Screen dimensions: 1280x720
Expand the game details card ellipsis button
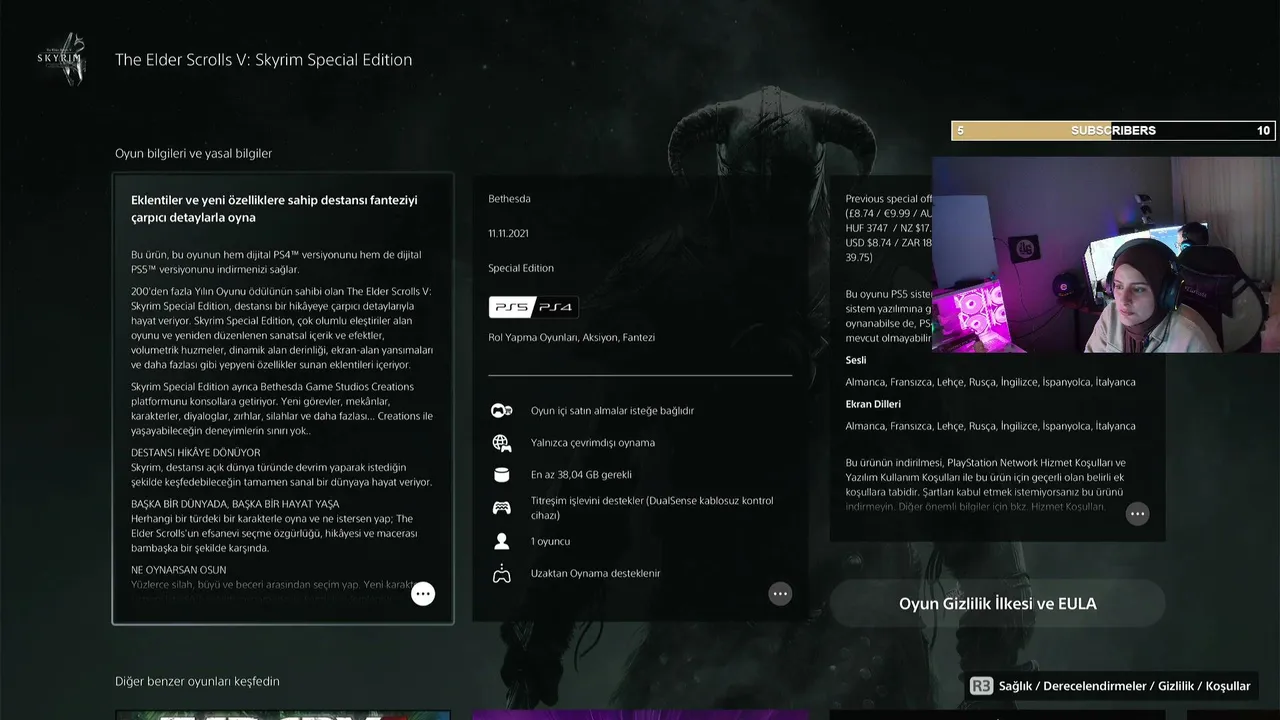[x=780, y=594]
